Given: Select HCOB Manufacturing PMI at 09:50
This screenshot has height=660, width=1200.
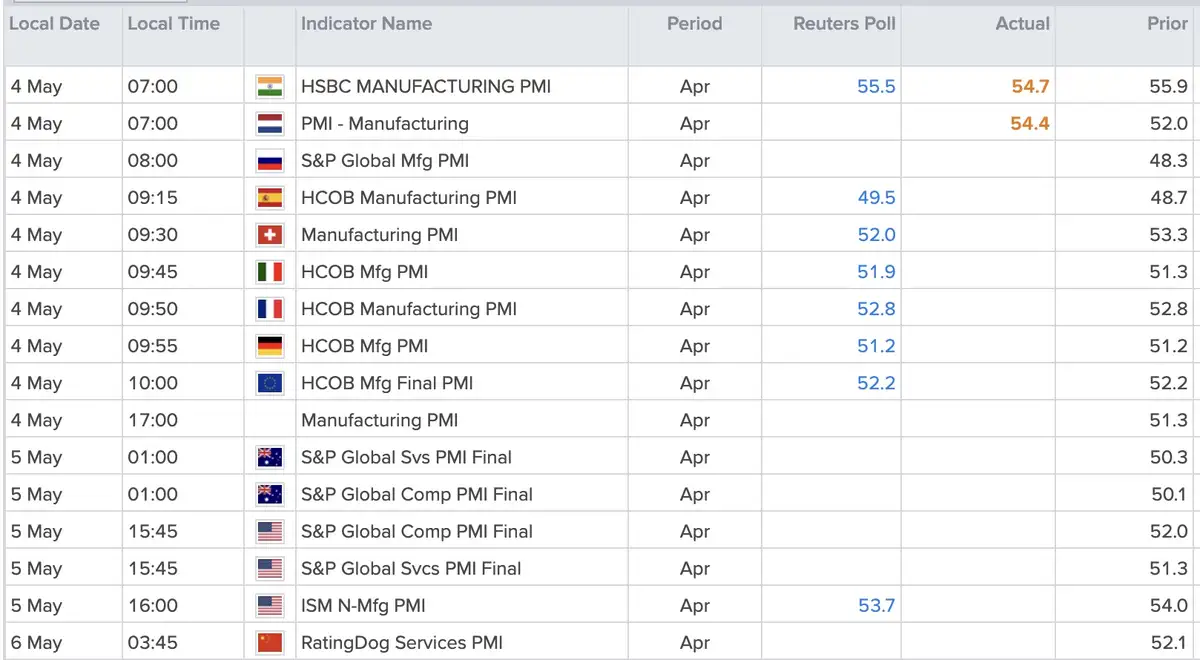Looking at the screenshot, I should pyautogui.click(x=409, y=309).
